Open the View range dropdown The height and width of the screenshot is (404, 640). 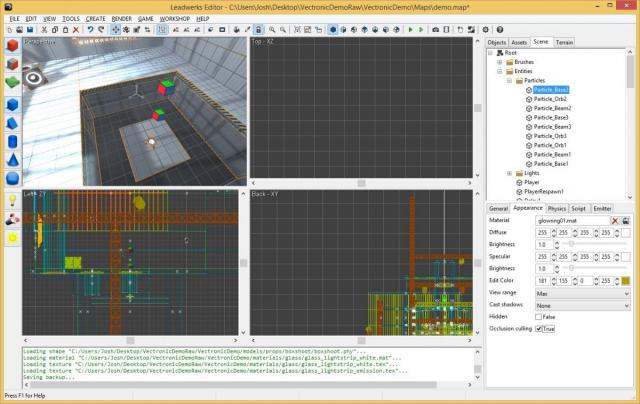(583, 293)
